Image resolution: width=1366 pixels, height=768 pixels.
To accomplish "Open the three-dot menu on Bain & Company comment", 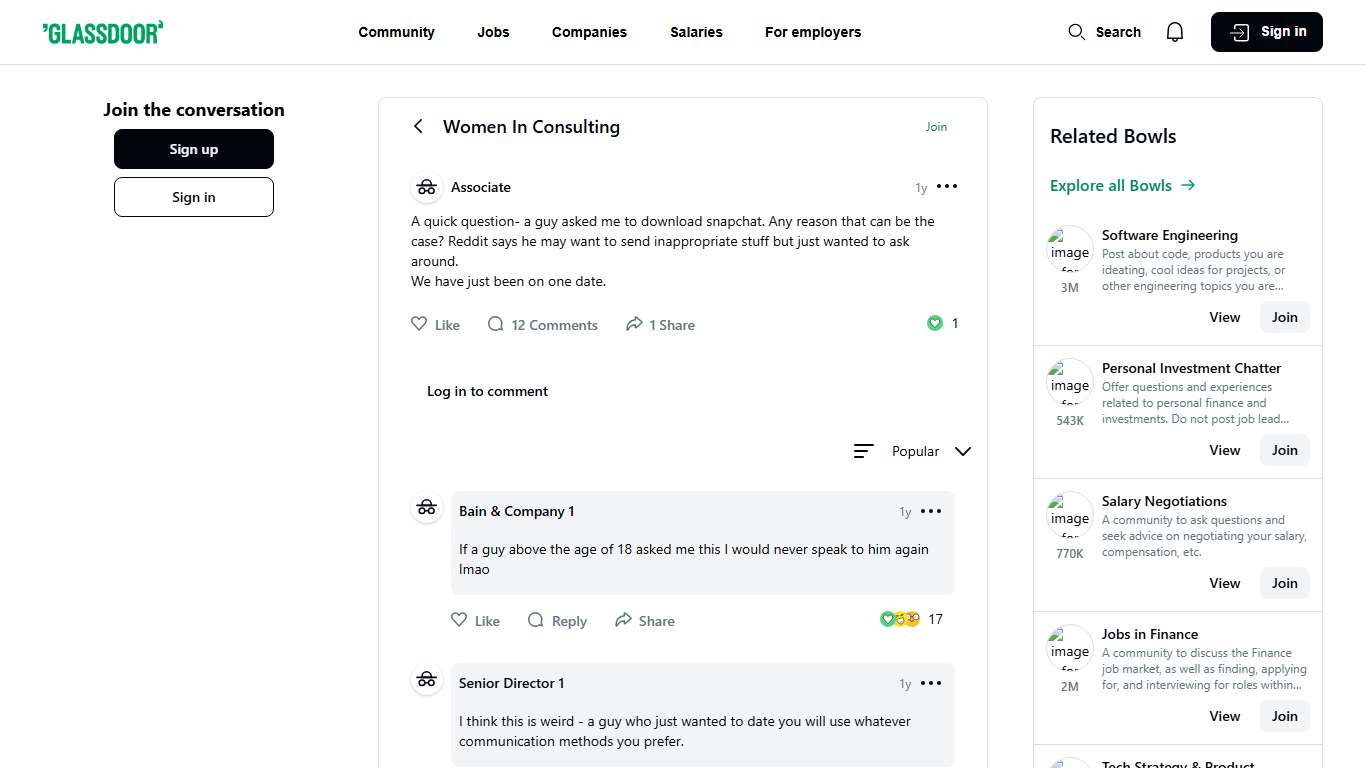I will pyautogui.click(x=930, y=511).
